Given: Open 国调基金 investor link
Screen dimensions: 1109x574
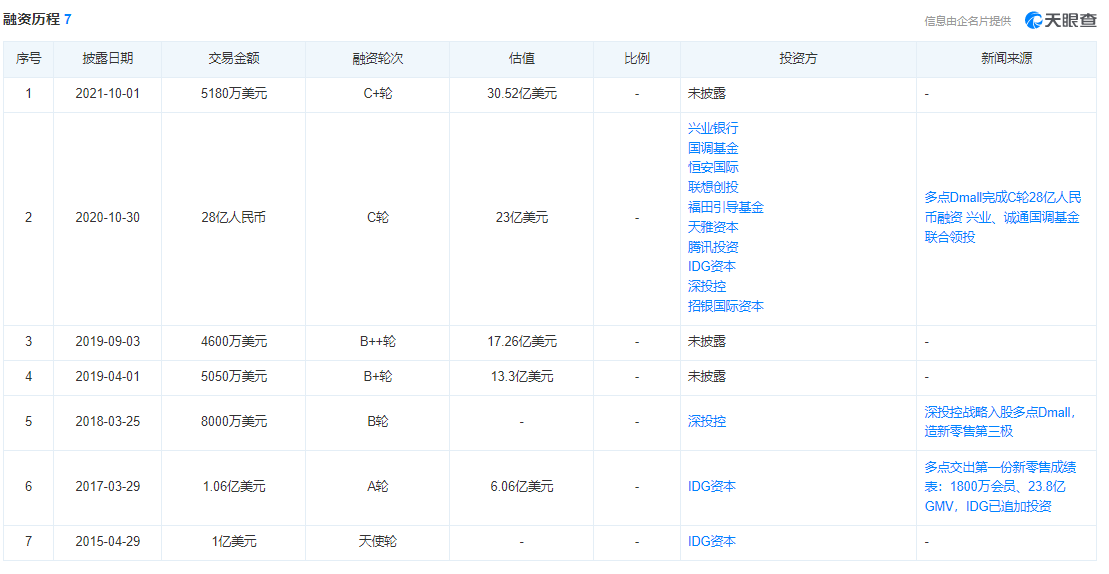Looking at the screenshot, I should point(713,148).
